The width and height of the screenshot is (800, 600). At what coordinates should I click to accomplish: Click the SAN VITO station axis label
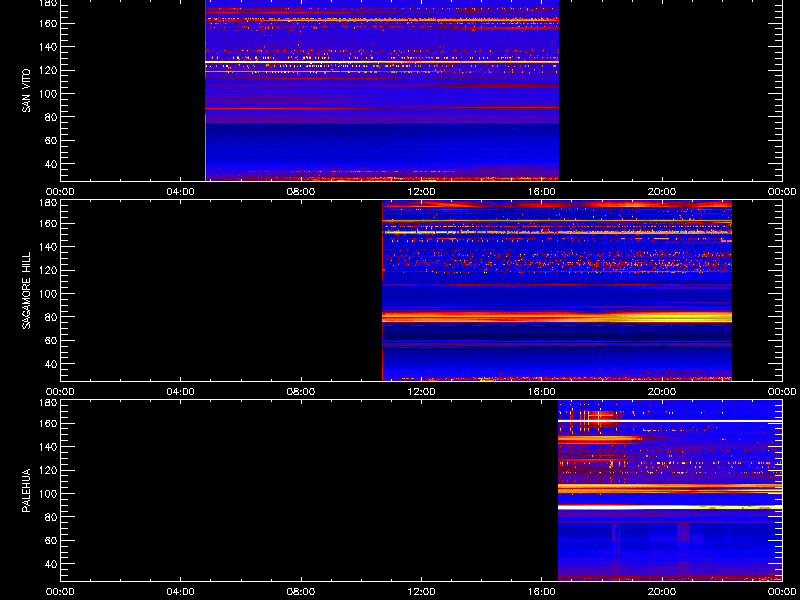tap(26, 91)
